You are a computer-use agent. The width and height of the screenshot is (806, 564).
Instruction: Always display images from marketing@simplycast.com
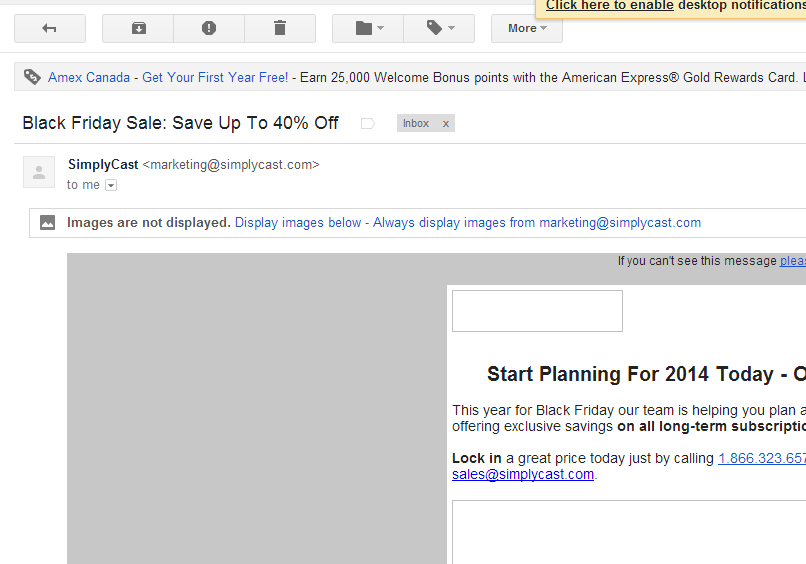pyautogui.click(x=537, y=223)
